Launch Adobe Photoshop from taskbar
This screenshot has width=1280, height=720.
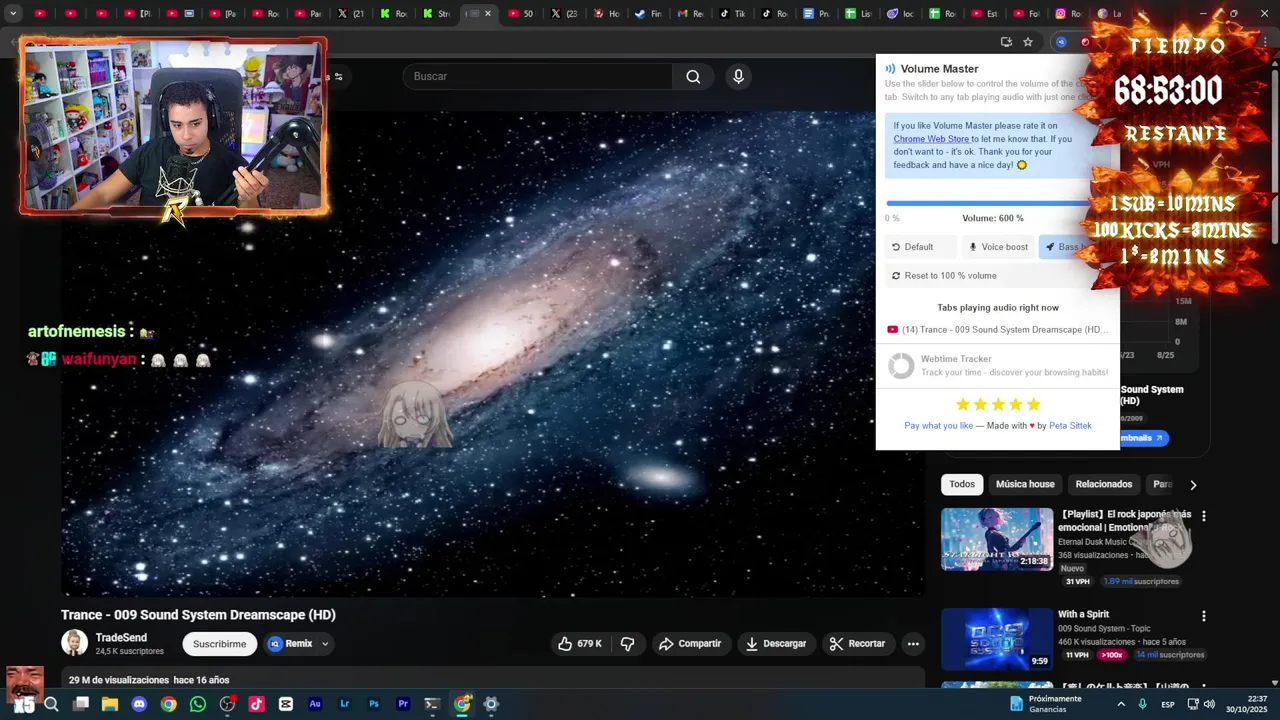pyautogui.click(x=374, y=704)
